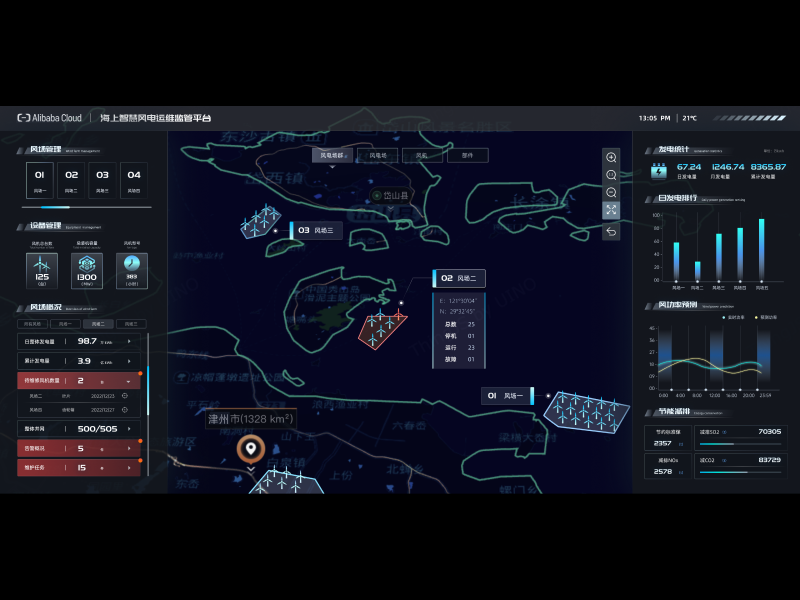
Task: Select wind farm 04 card
Action: click(x=133, y=180)
